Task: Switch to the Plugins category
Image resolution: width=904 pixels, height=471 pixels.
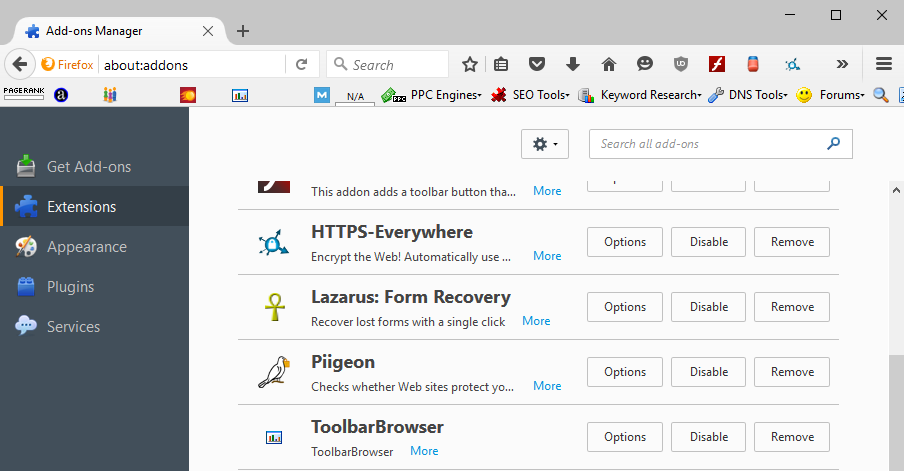Action: [x=95, y=287]
